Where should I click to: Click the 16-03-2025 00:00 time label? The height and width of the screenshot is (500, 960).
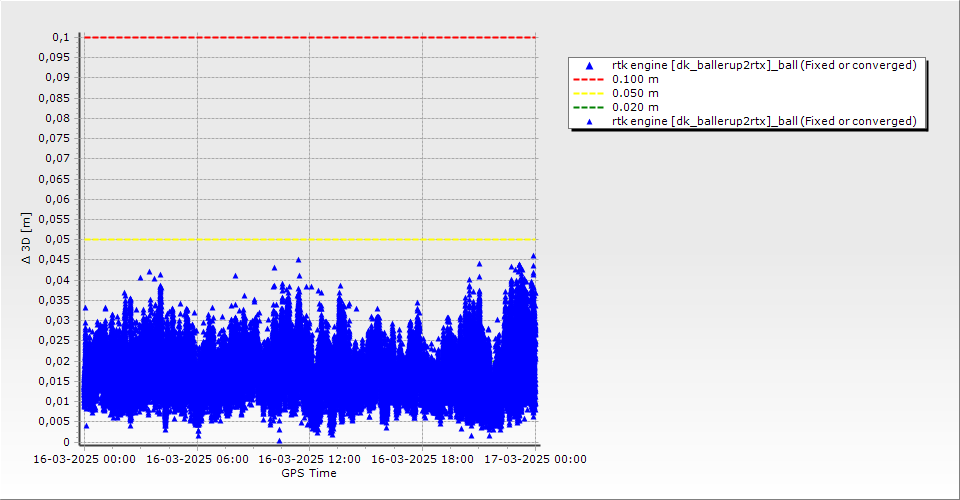(84, 459)
